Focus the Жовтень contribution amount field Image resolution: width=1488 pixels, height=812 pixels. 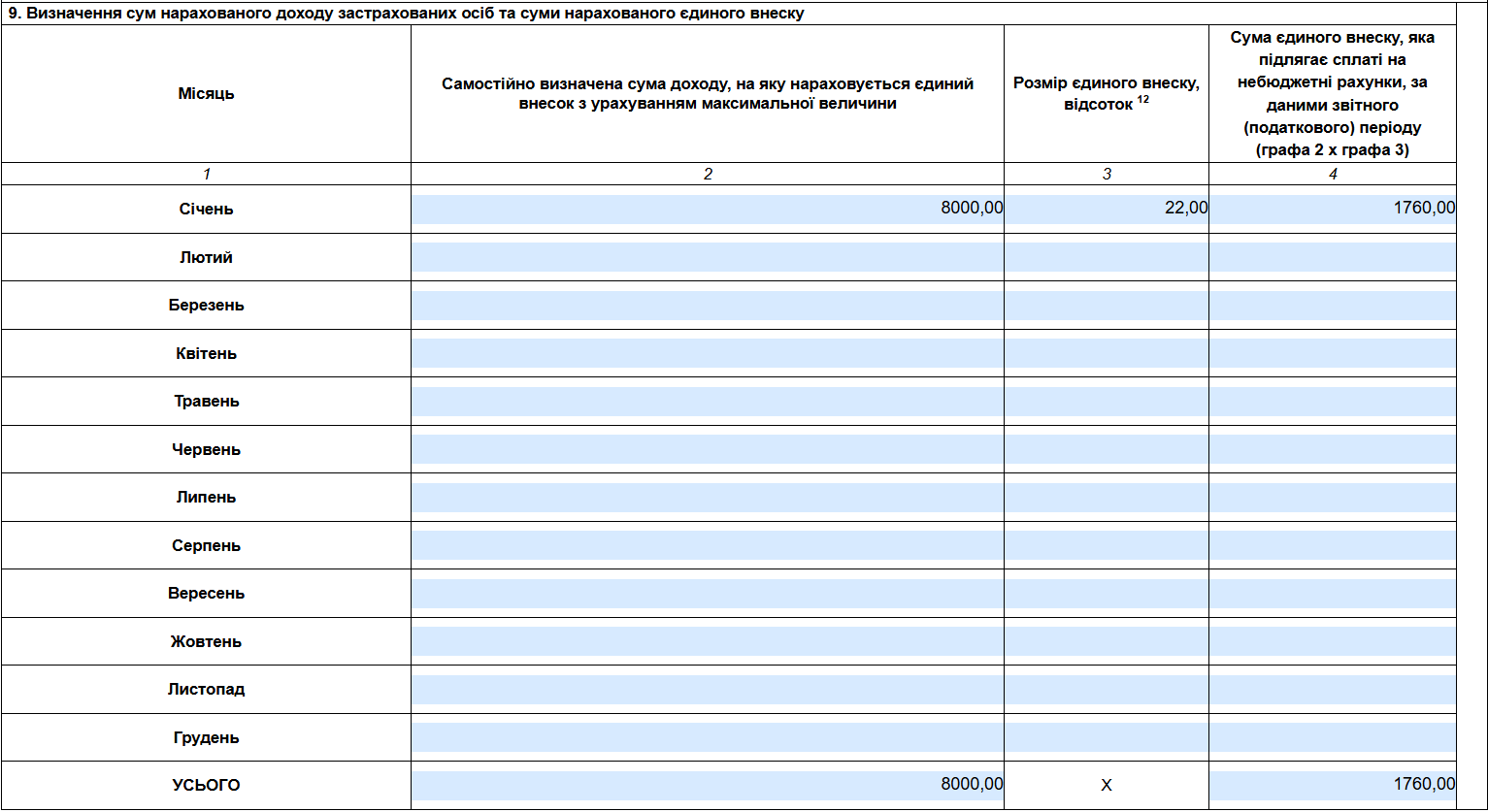(1332, 641)
